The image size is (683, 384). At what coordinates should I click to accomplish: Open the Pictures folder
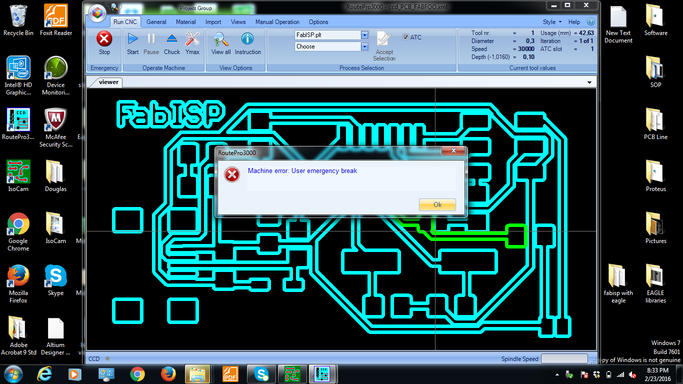click(656, 228)
